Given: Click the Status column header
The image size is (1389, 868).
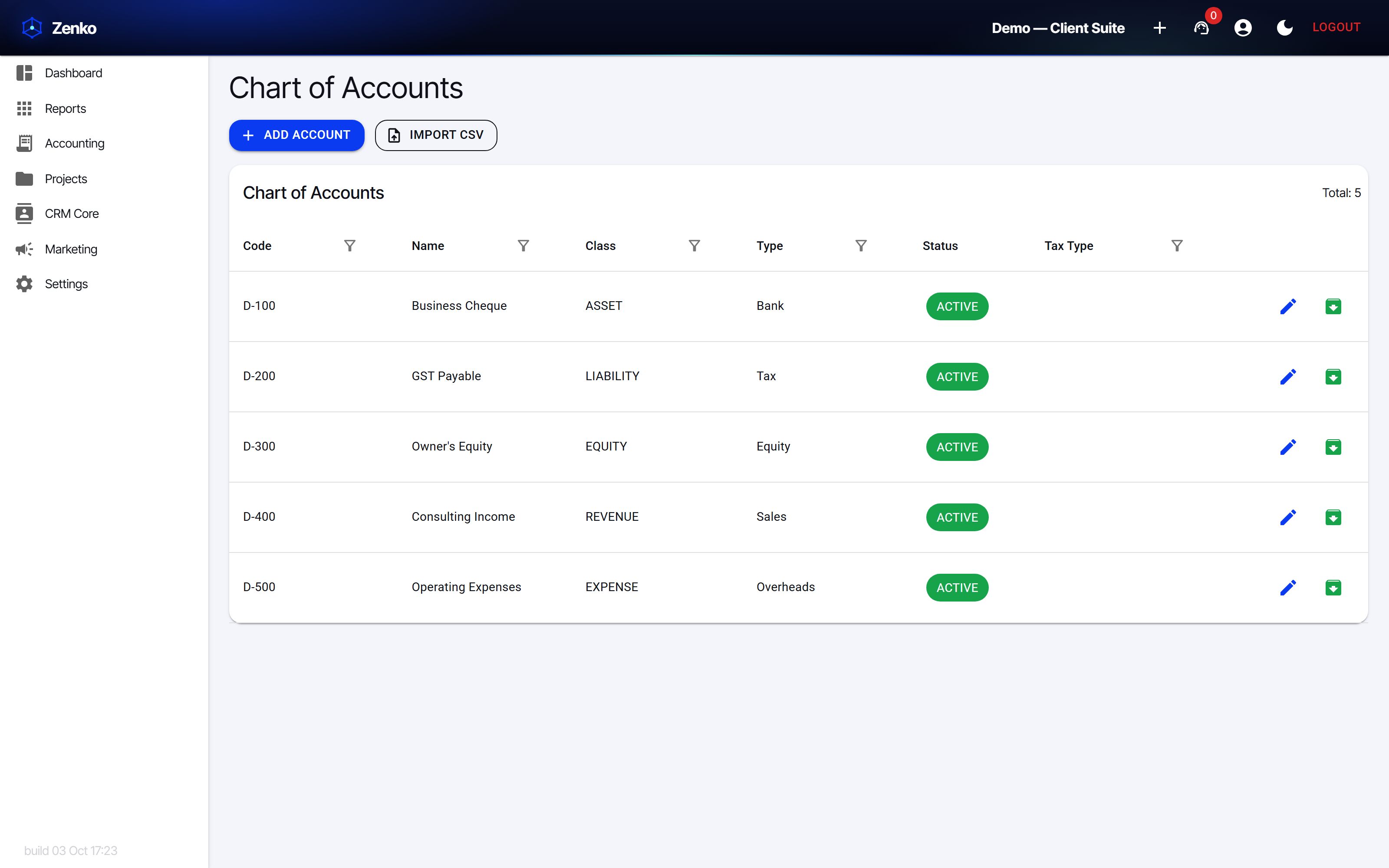Looking at the screenshot, I should point(940,246).
